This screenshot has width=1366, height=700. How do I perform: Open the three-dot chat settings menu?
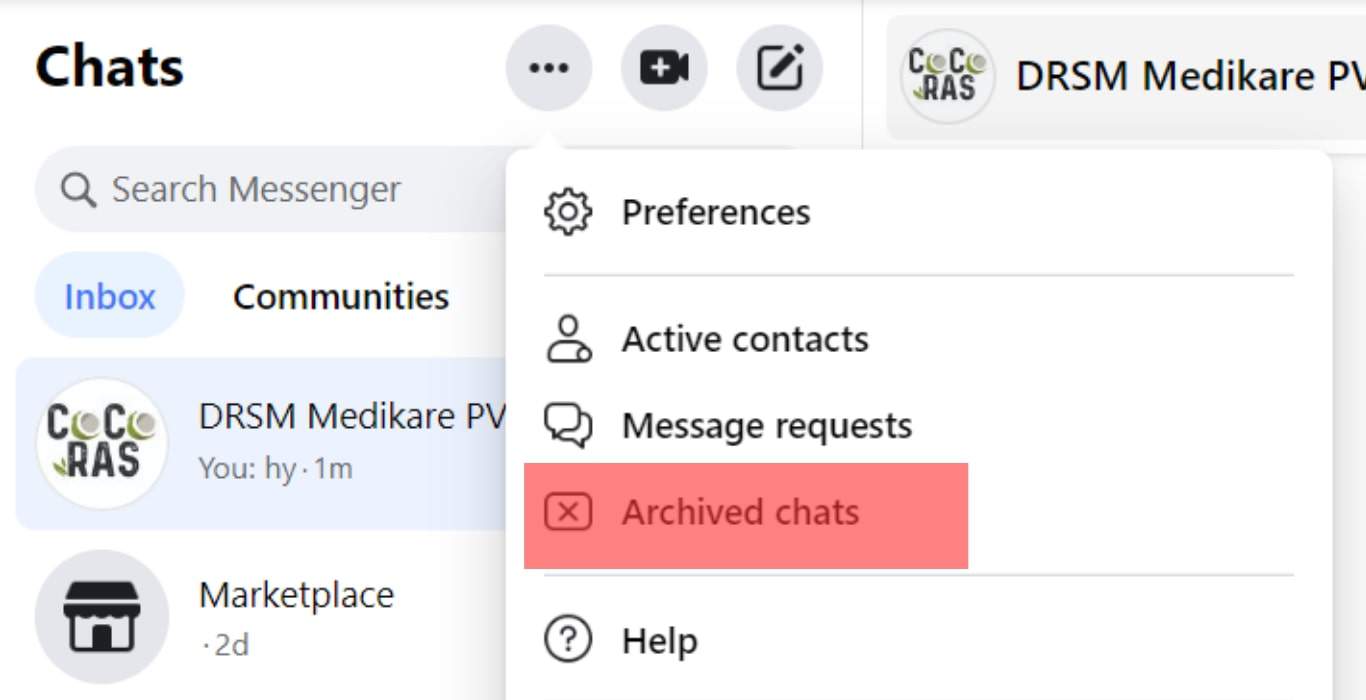(548, 67)
